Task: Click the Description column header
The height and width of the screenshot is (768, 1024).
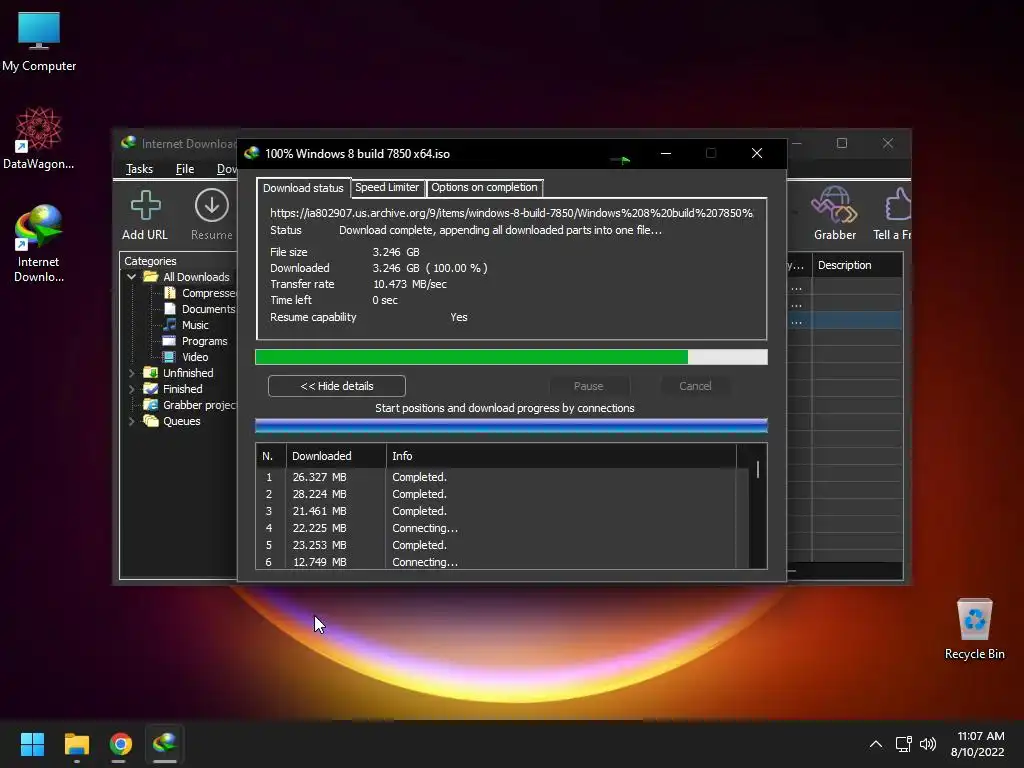Action: [857, 265]
